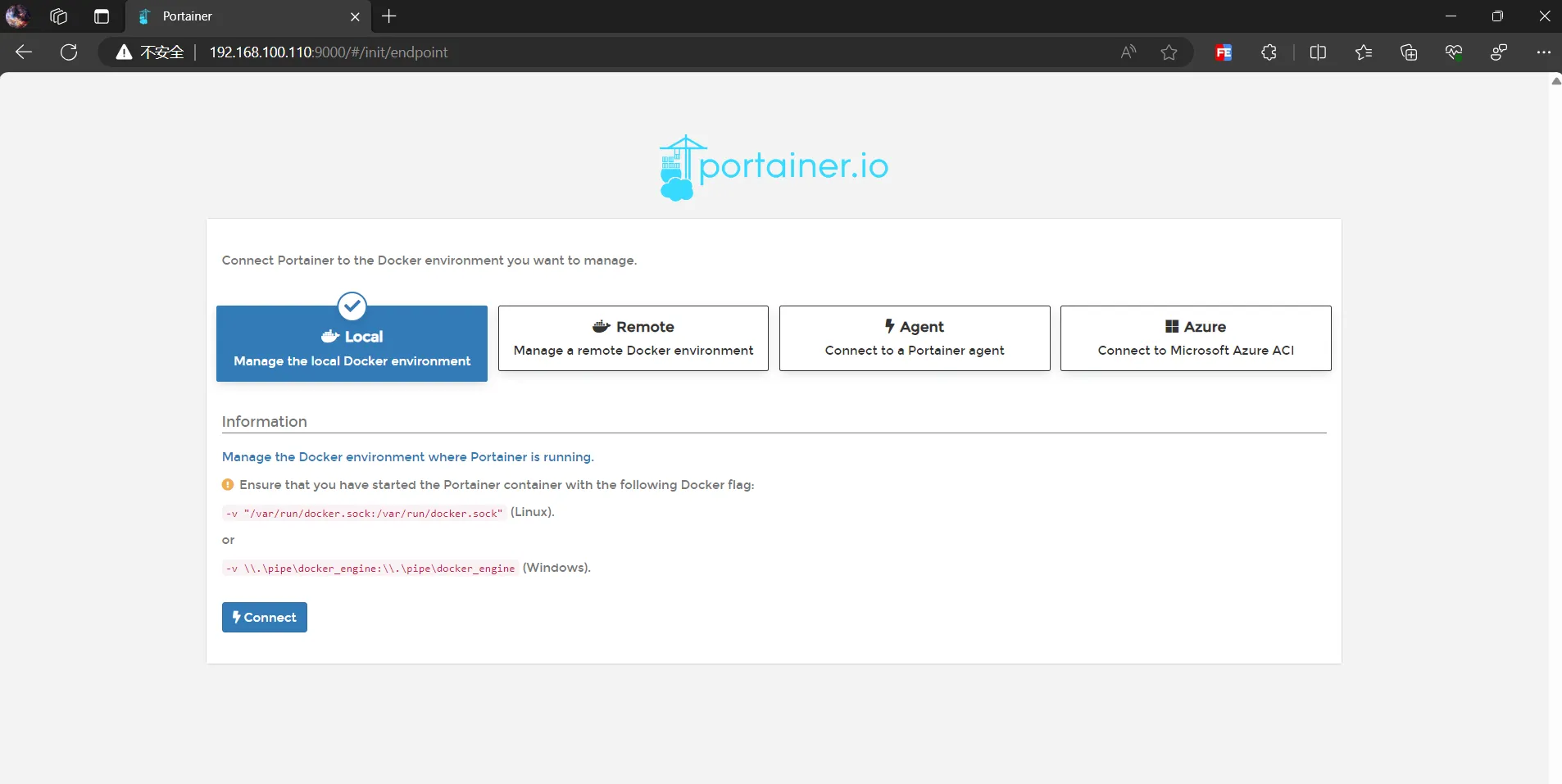Image resolution: width=1562 pixels, height=784 pixels.
Task: Close the Portainer tab
Action: coord(355,16)
